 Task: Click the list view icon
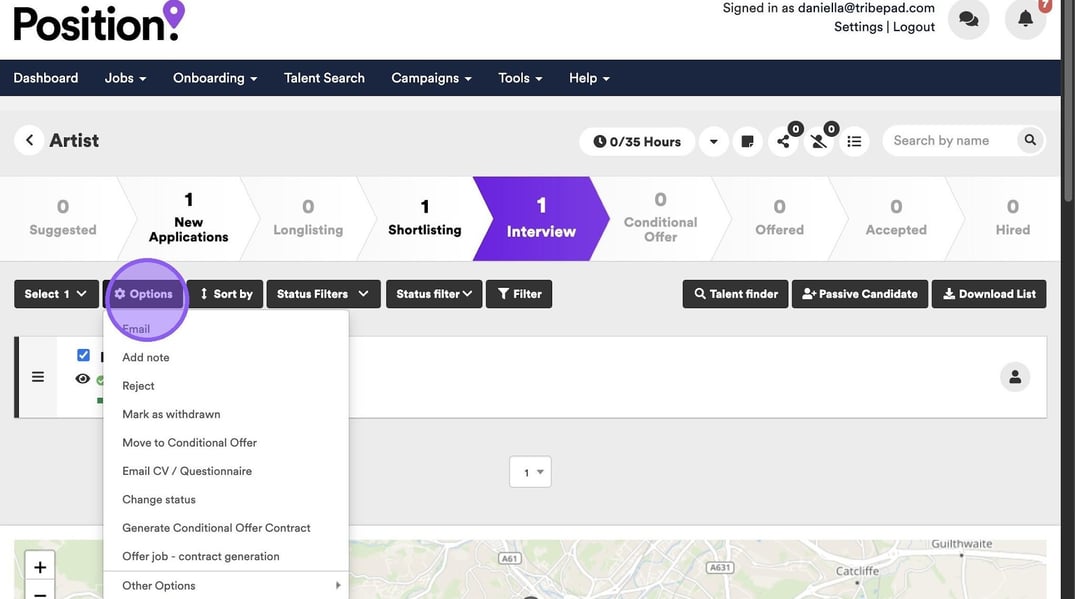coord(854,142)
